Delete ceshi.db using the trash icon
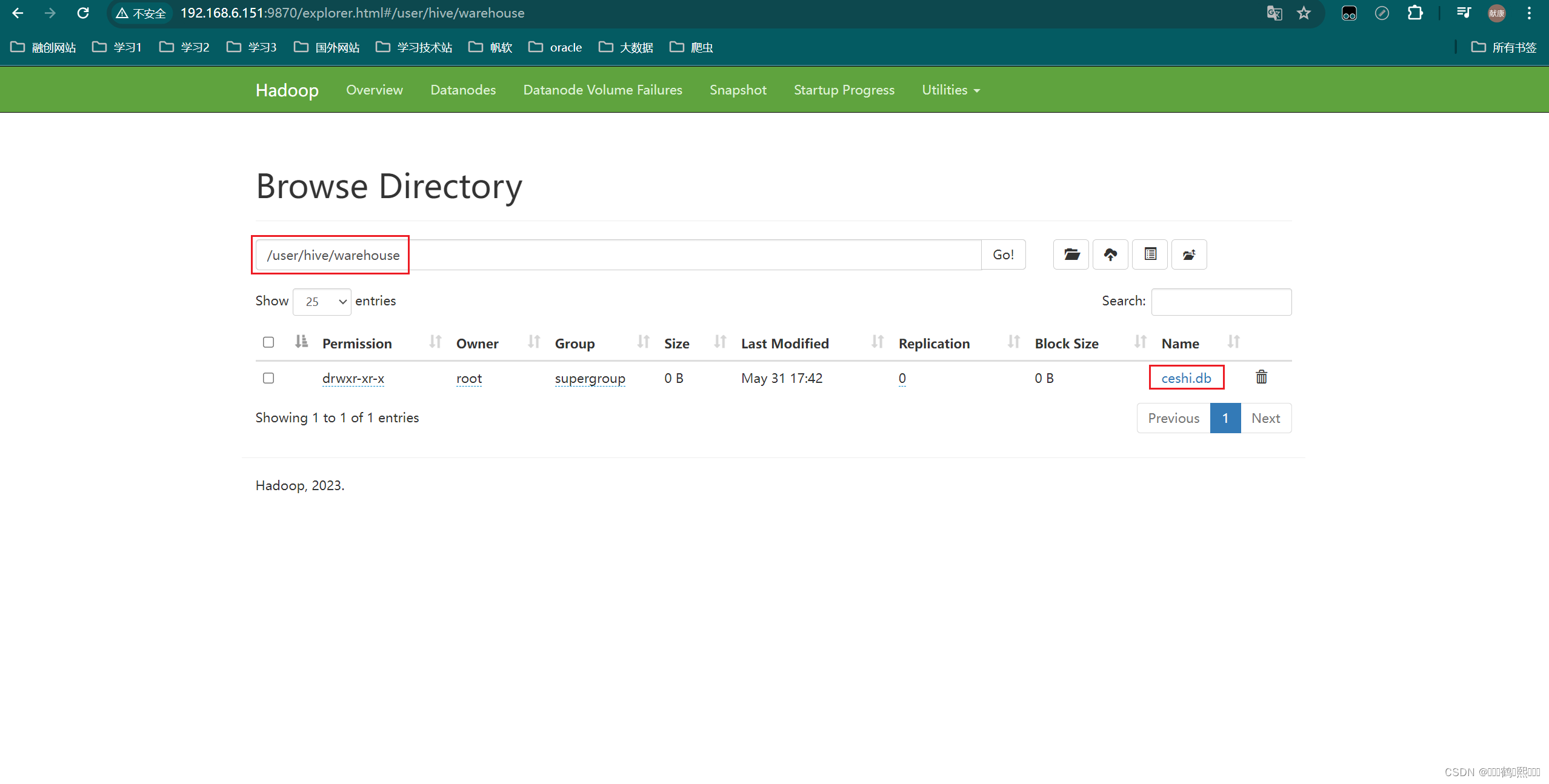Image resolution: width=1549 pixels, height=784 pixels. [1261, 377]
